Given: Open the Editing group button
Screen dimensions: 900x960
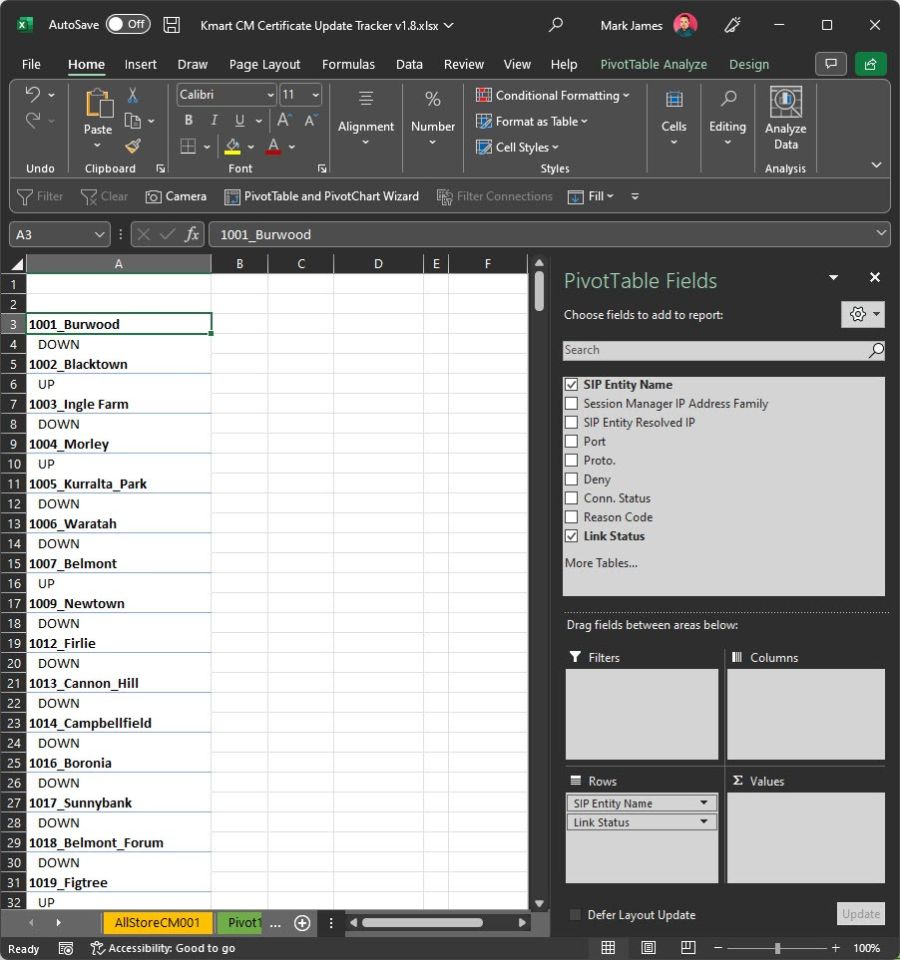Looking at the screenshot, I should click(727, 119).
